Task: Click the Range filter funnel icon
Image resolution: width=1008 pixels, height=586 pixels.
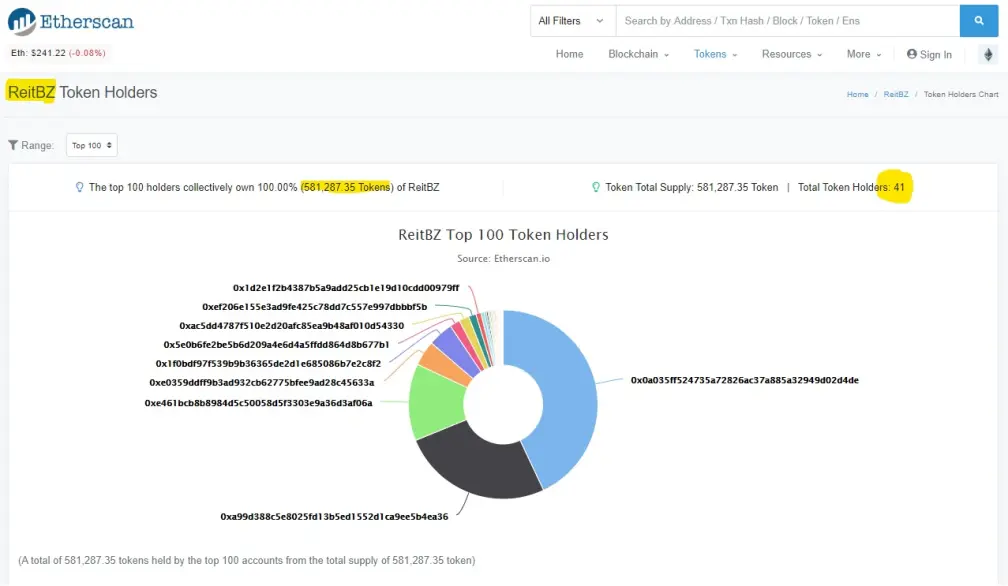Action: 13,145
